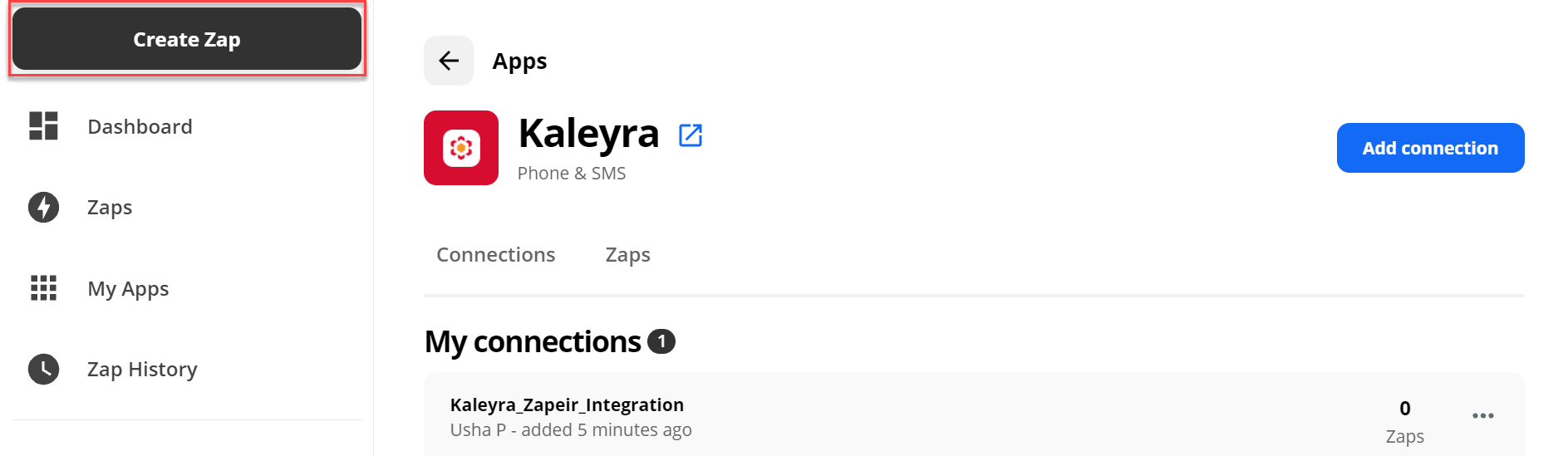Click the Add connection button

click(x=1430, y=148)
